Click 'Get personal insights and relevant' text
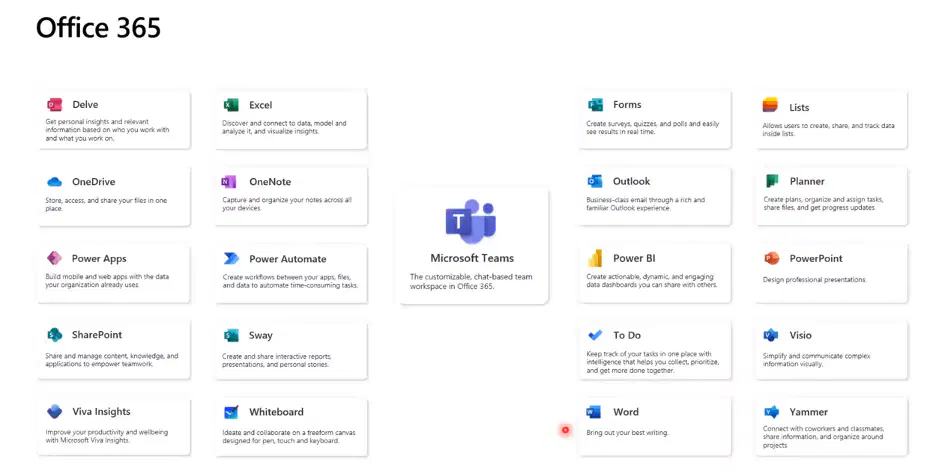The width and height of the screenshot is (936, 472). (x=107, y=129)
